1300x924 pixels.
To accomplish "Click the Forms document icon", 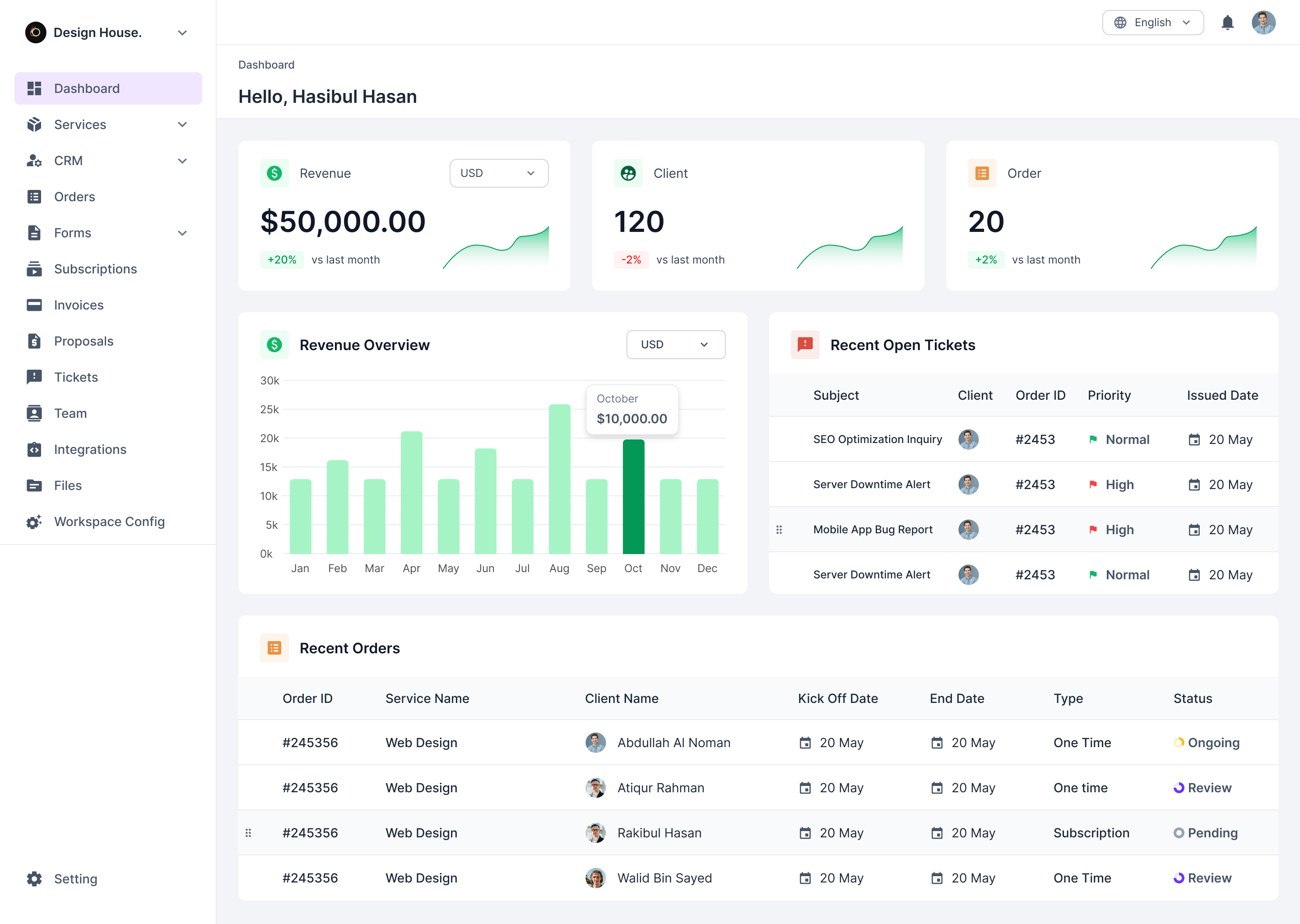I will click(34, 233).
